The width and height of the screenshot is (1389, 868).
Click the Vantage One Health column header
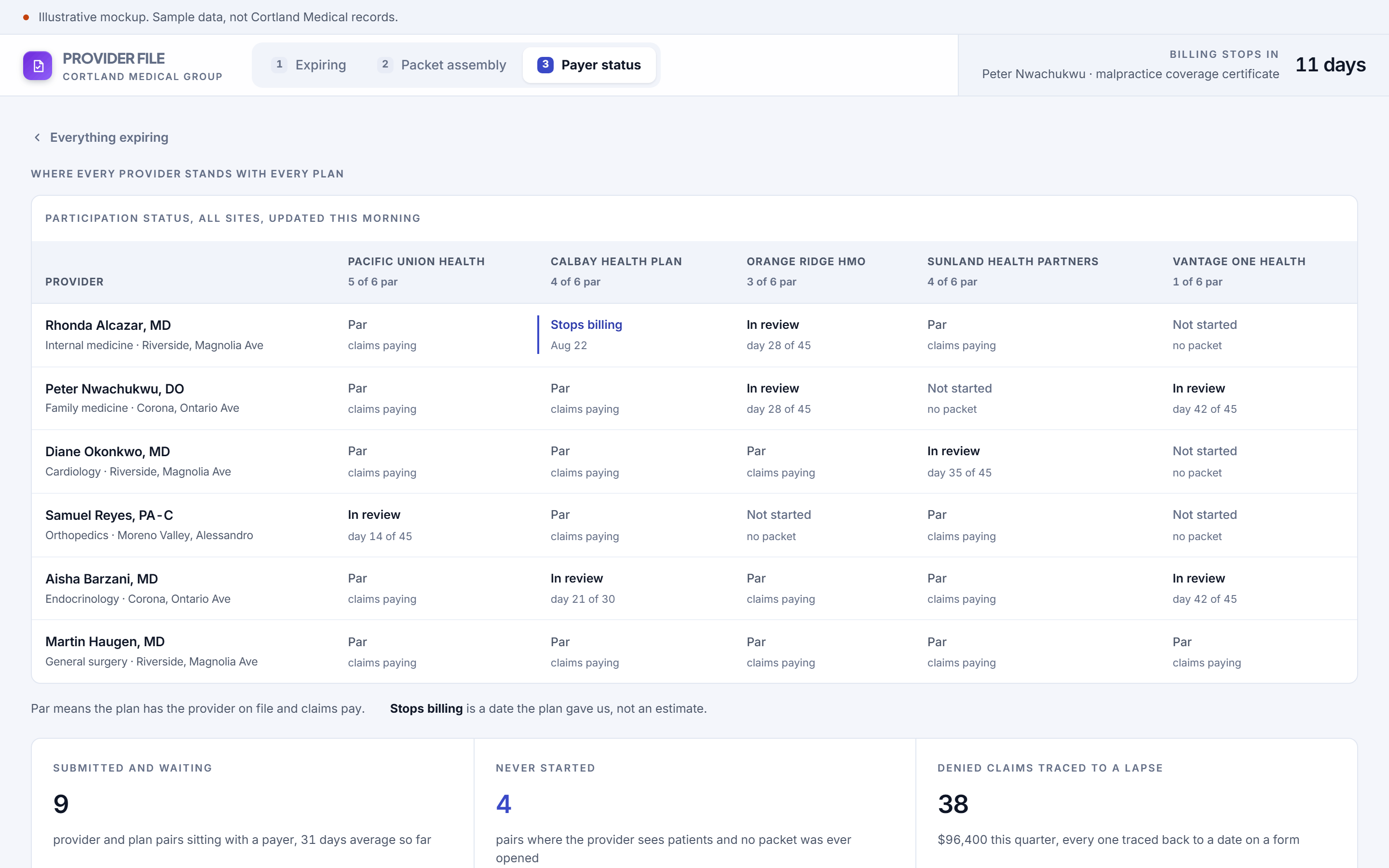coord(1239,261)
